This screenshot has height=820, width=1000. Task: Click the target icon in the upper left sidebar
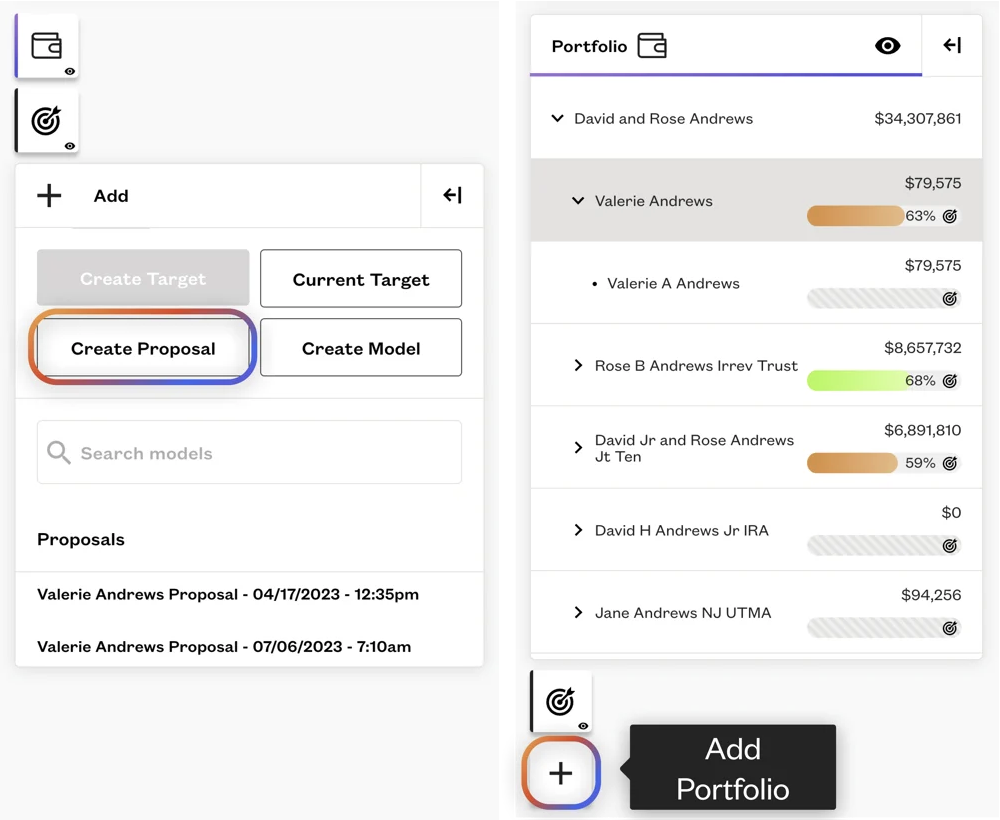tap(46, 119)
